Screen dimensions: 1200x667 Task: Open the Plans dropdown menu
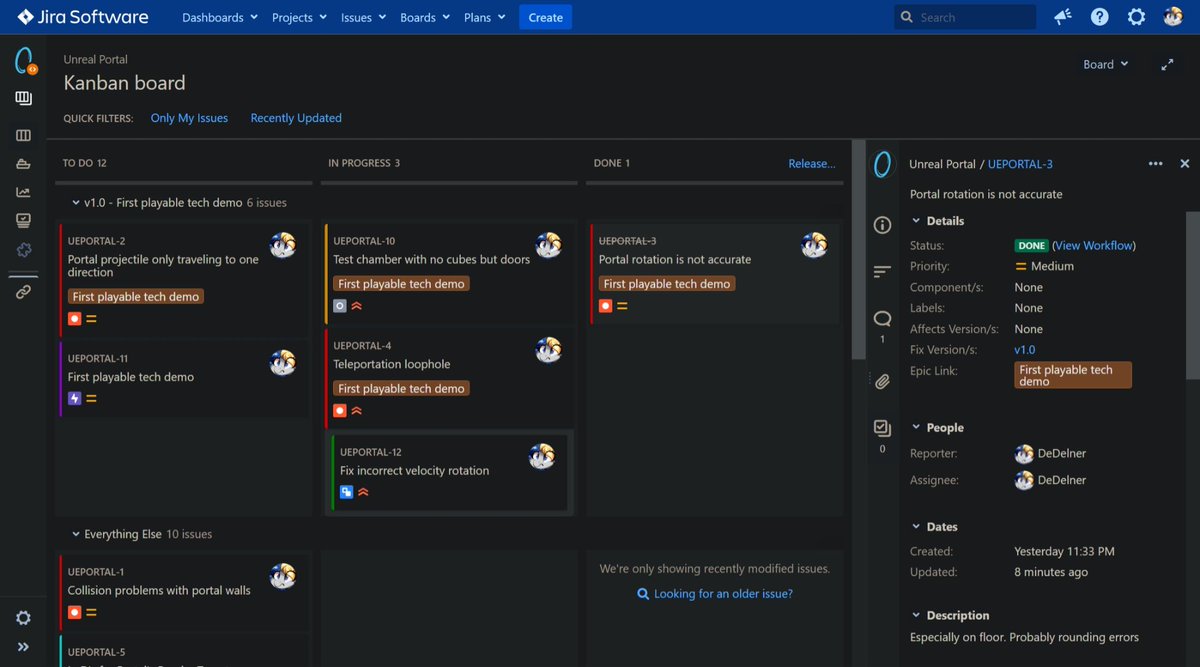click(x=484, y=17)
